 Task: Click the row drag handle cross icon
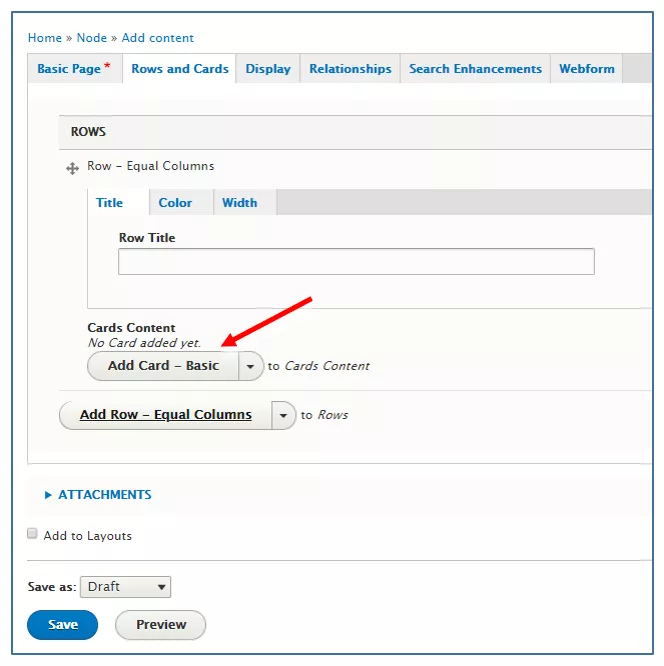[72, 168]
